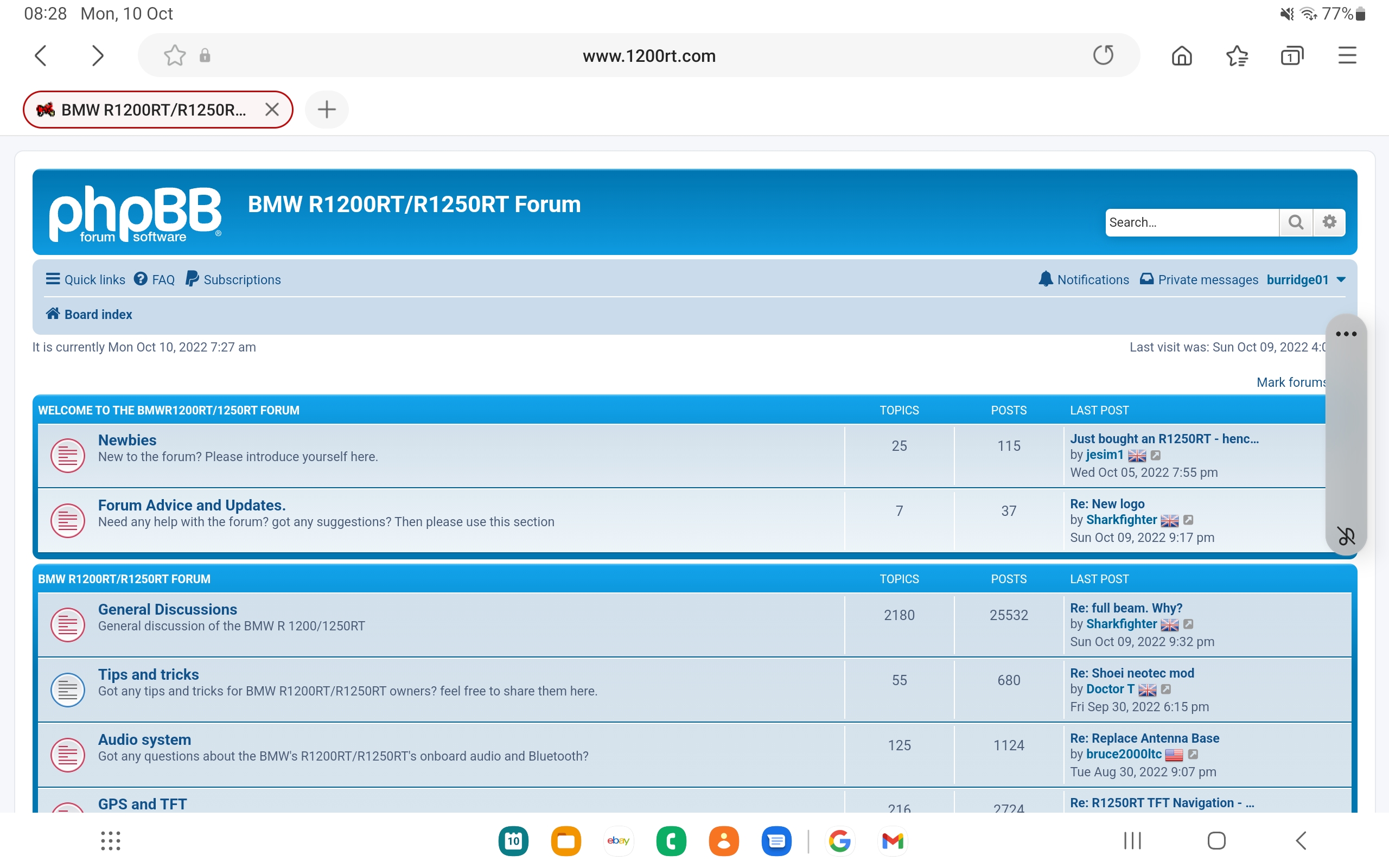Open browser home page icon
This screenshot has width=1389, height=868.
tap(1182, 56)
